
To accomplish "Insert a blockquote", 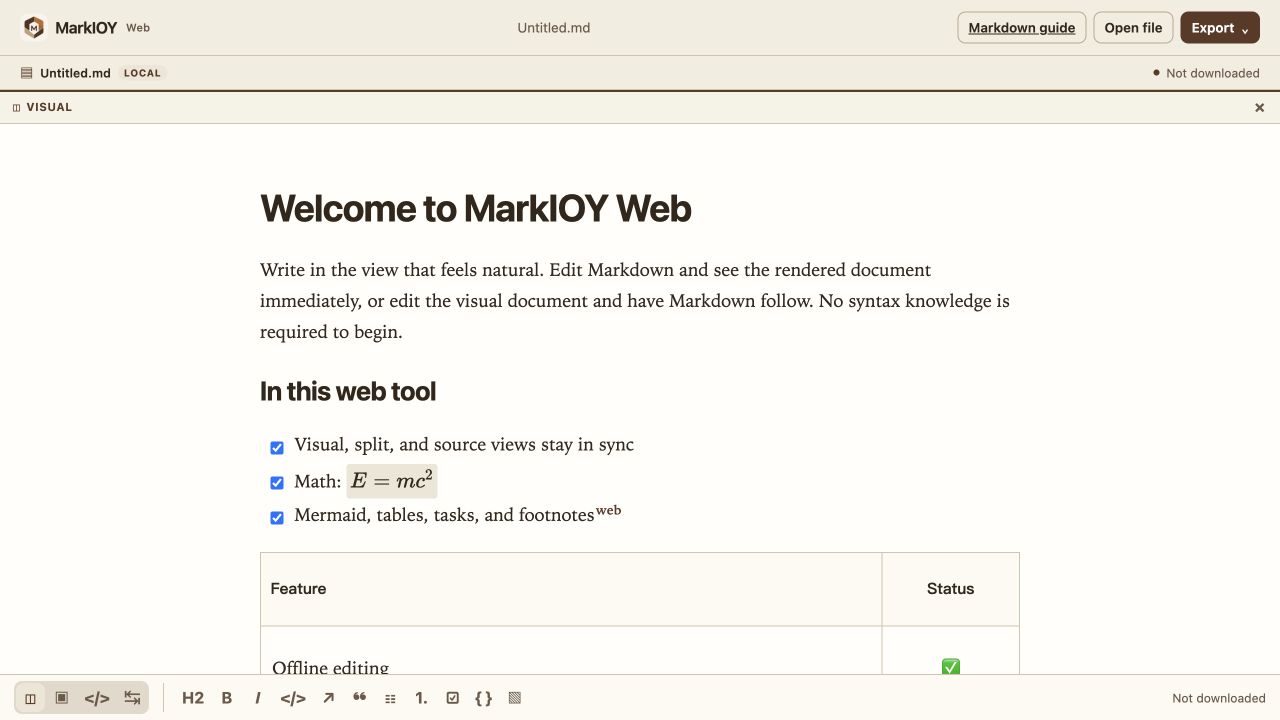I will (x=360, y=698).
